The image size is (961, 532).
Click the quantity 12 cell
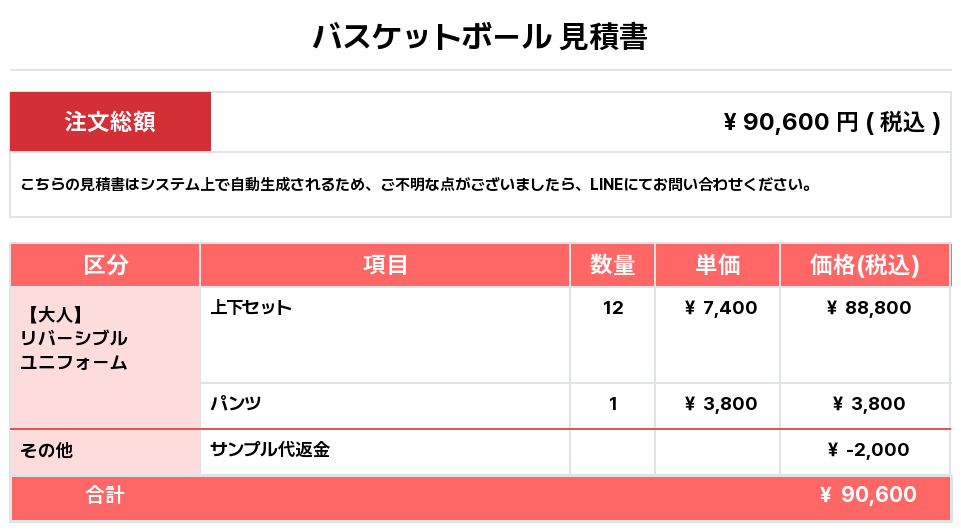612,335
